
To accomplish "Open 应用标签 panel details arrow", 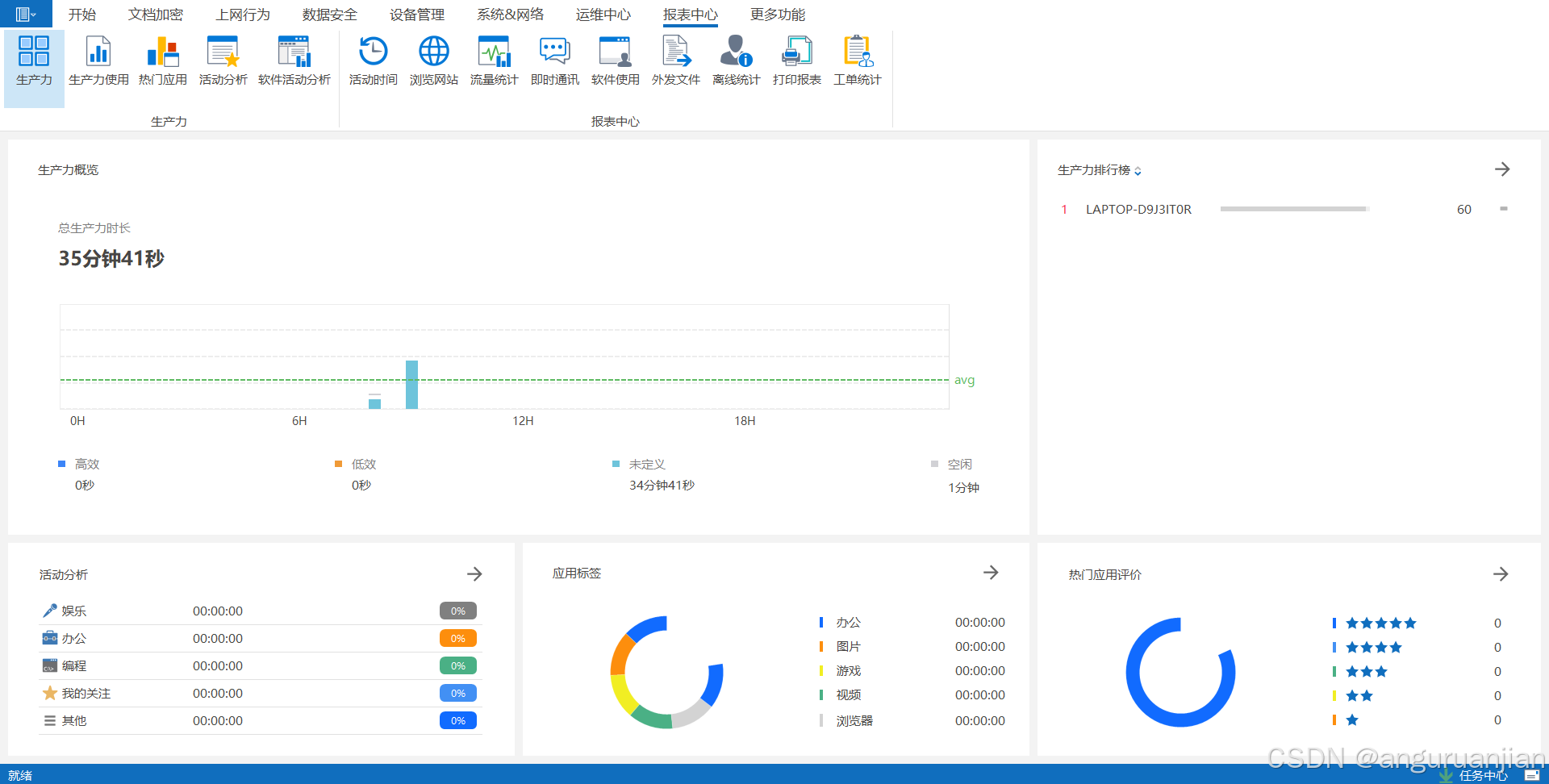I will (991, 572).
